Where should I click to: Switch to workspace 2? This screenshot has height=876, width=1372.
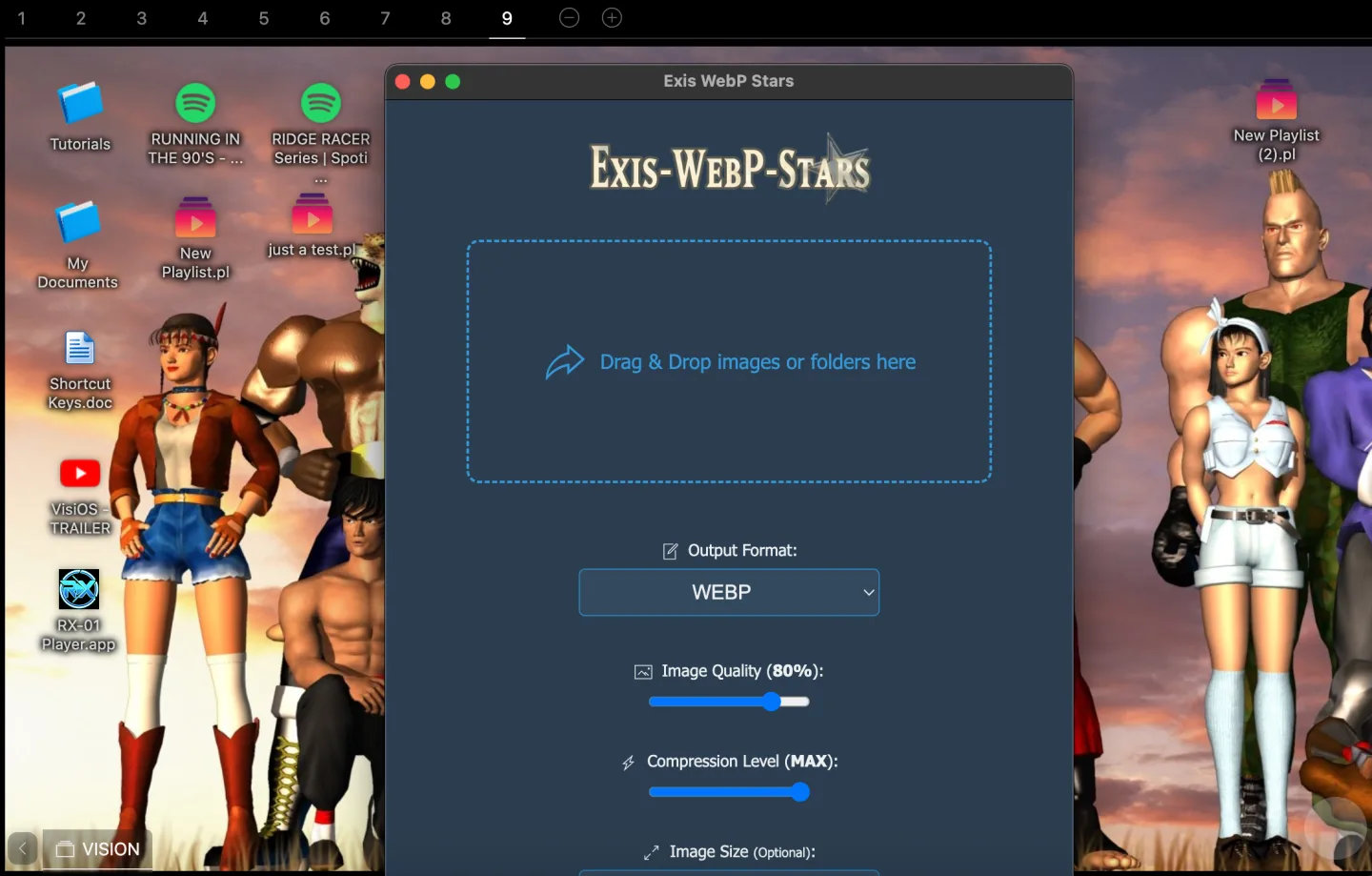(x=81, y=18)
